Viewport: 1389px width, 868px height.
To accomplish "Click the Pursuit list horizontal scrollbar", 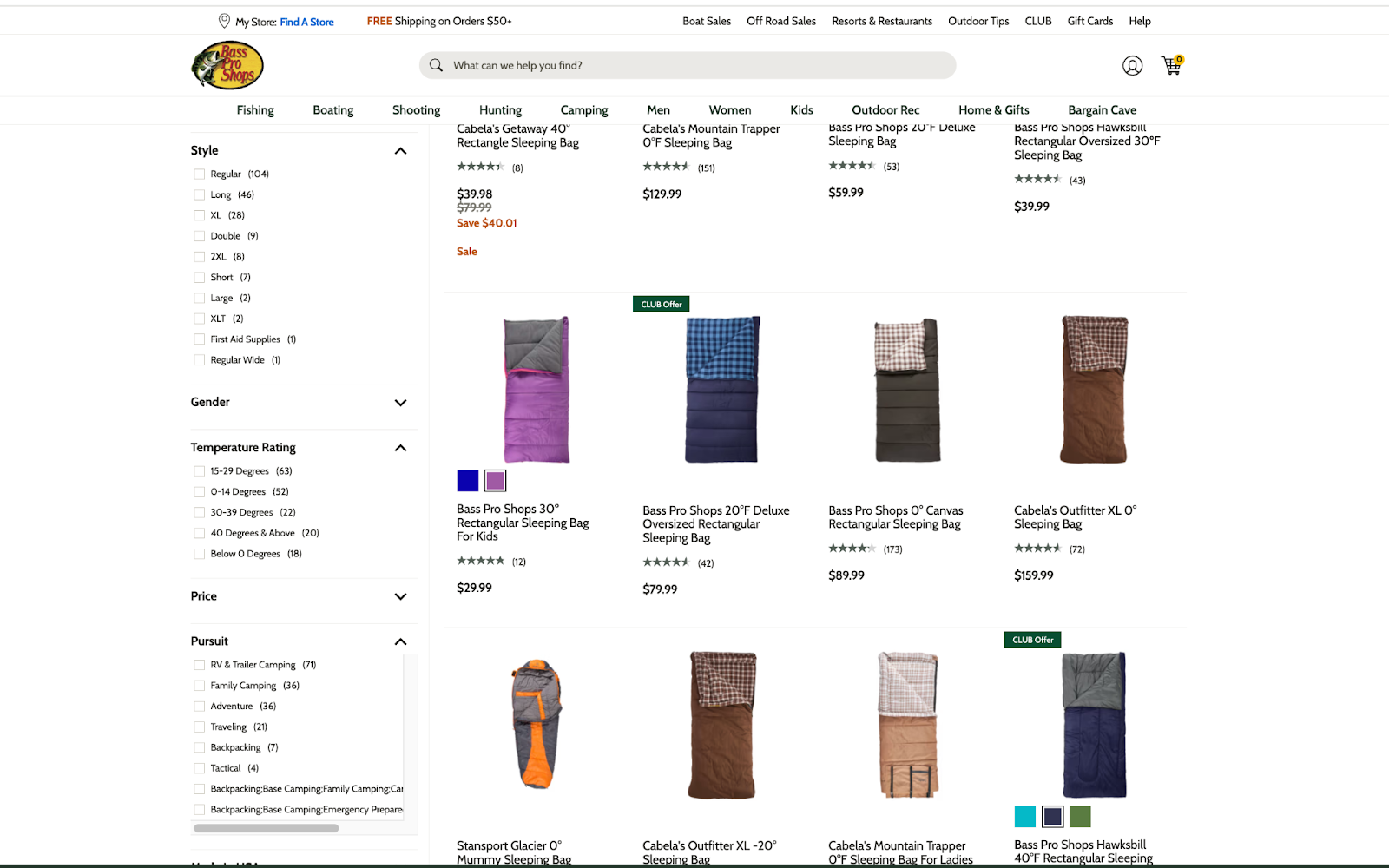I will [x=267, y=828].
